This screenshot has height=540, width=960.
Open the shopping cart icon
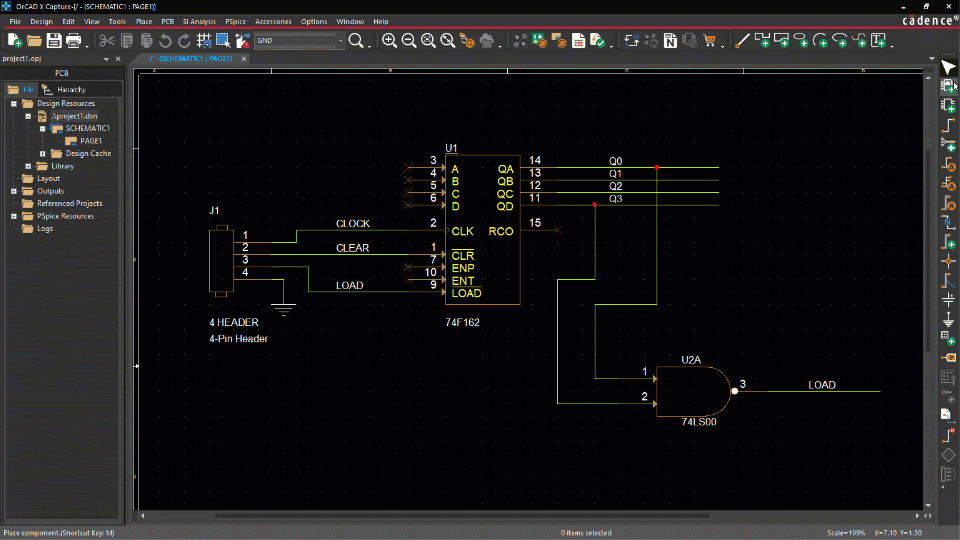click(x=710, y=41)
